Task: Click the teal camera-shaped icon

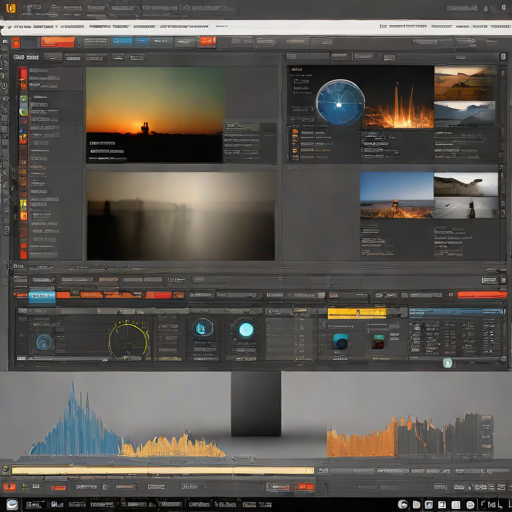Action: [341, 341]
